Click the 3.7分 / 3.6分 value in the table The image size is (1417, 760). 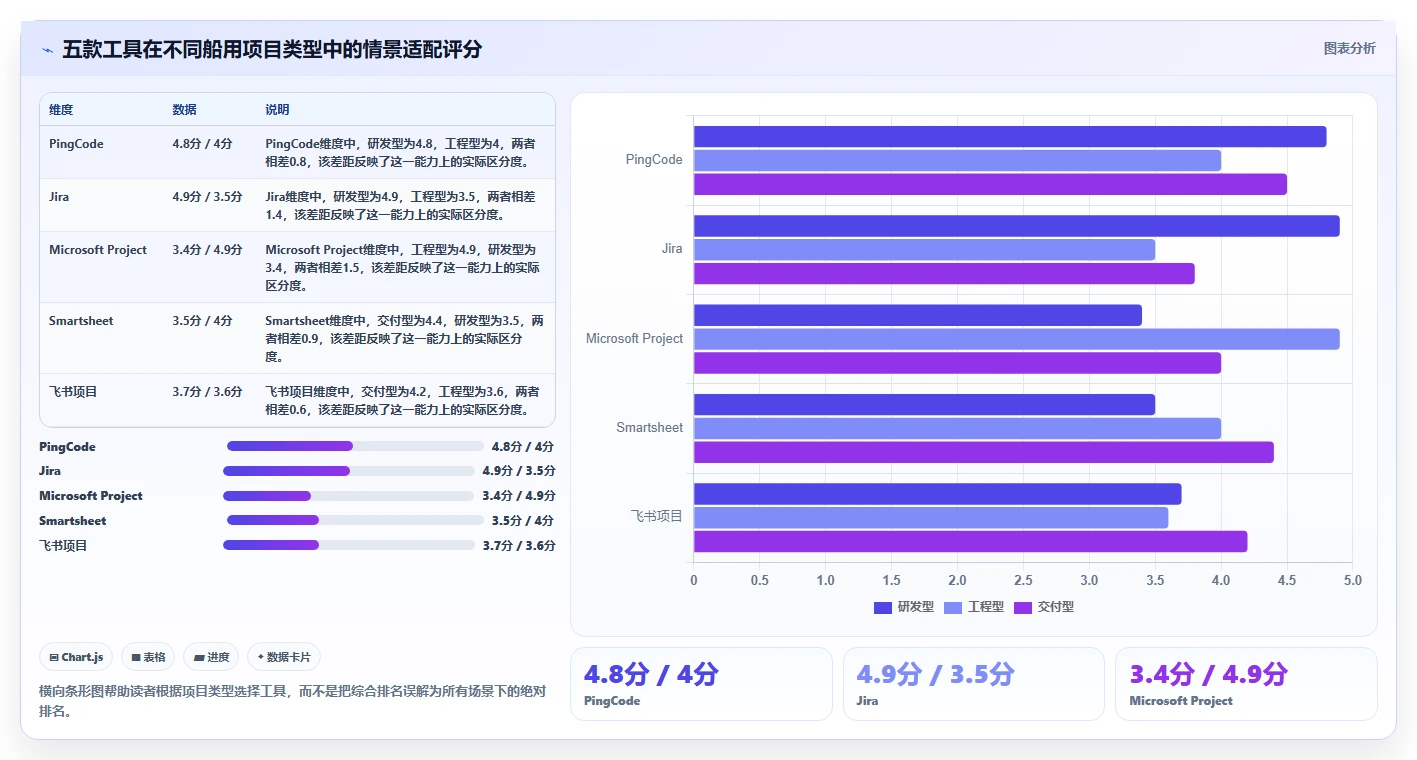207,392
